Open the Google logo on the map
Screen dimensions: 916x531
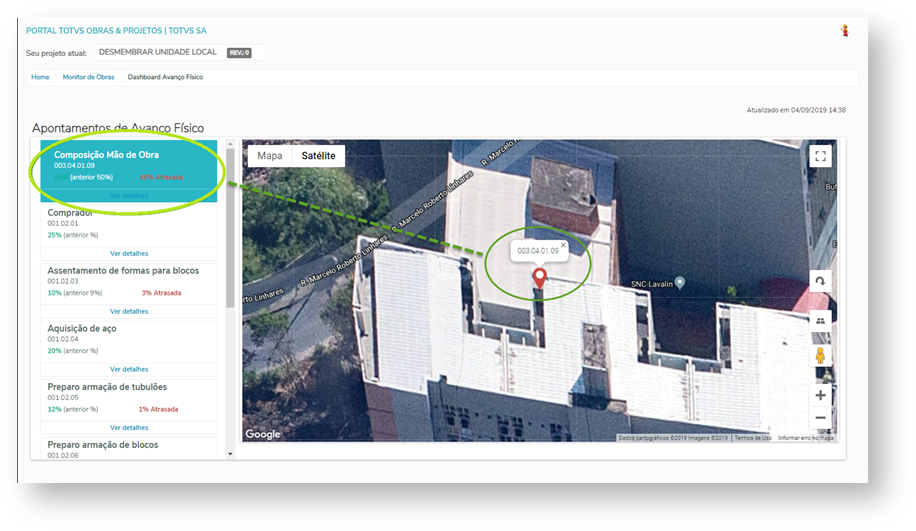pyautogui.click(x=263, y=434)
